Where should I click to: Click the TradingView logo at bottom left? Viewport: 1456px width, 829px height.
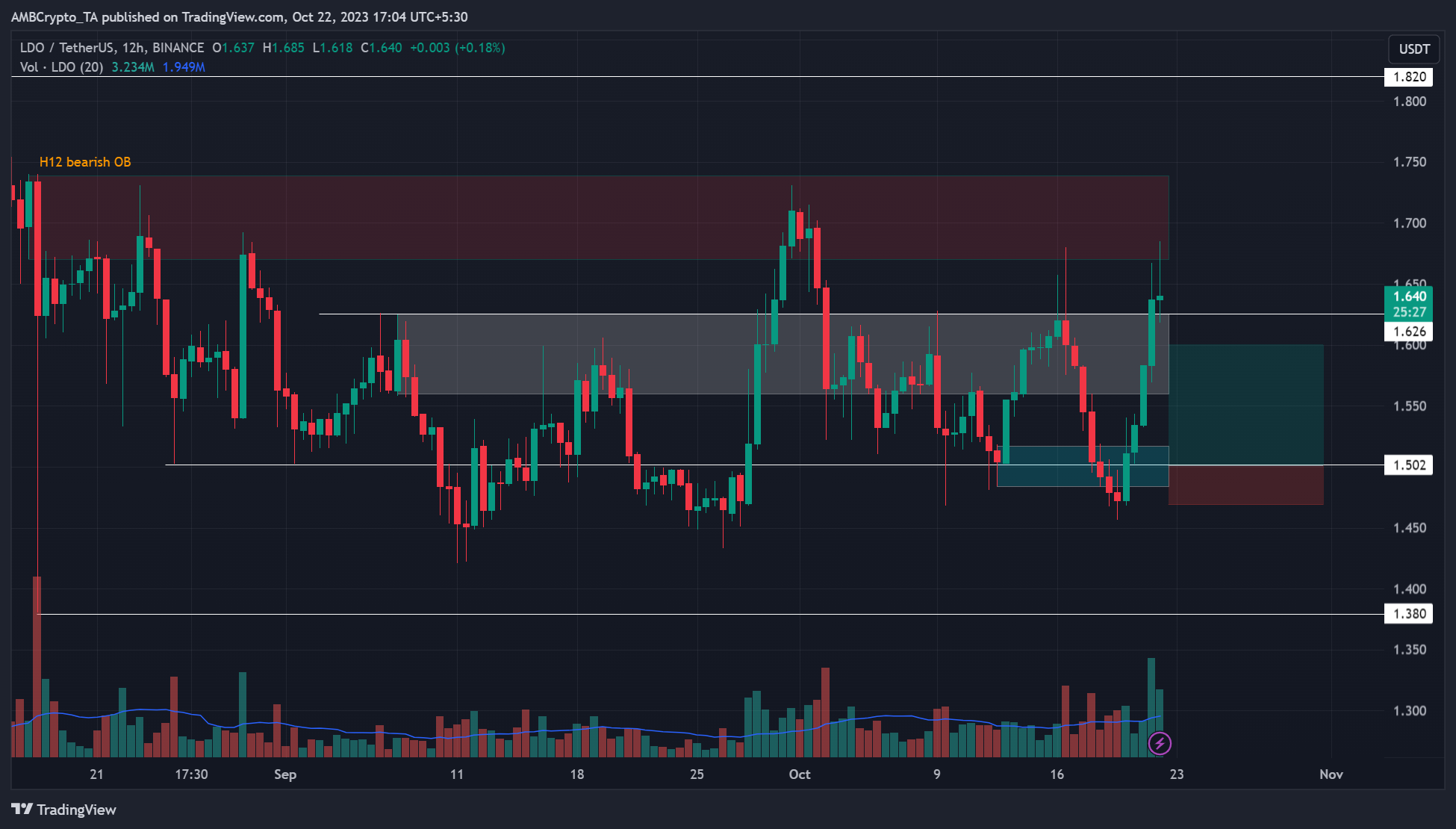point(64,810)
